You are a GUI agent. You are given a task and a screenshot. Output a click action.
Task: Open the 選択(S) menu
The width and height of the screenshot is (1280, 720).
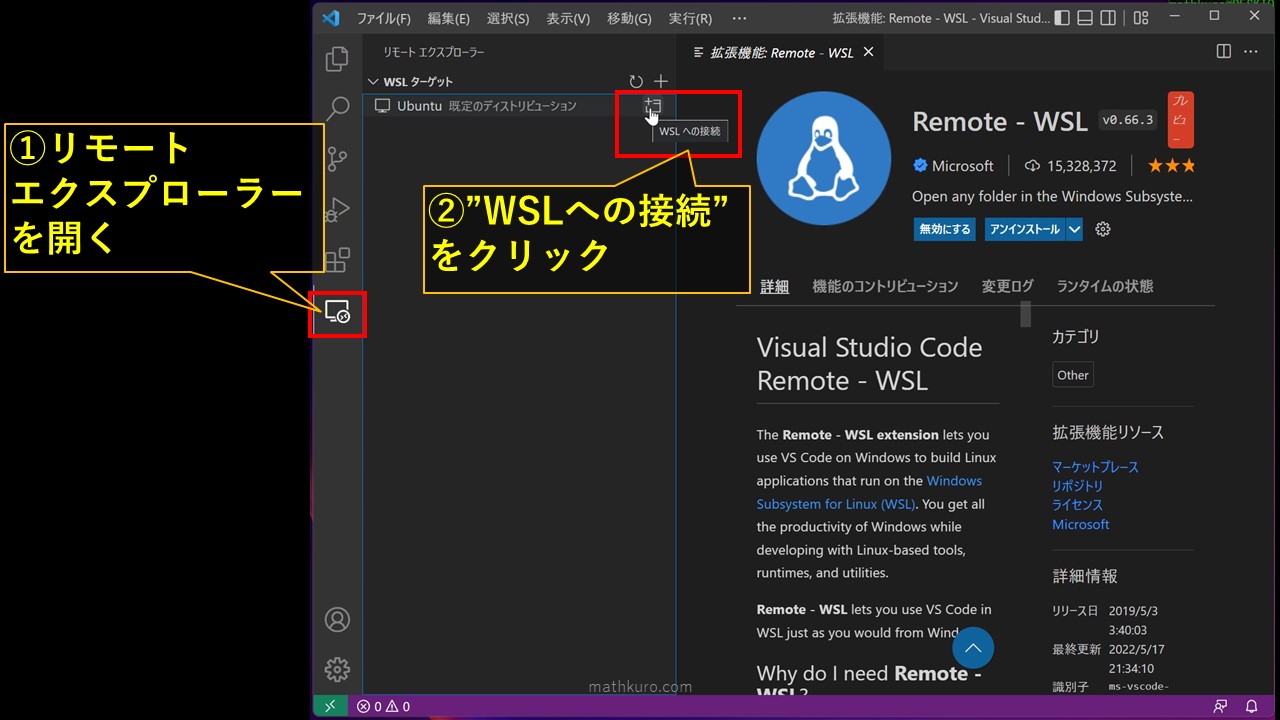(x=508, y=19)
